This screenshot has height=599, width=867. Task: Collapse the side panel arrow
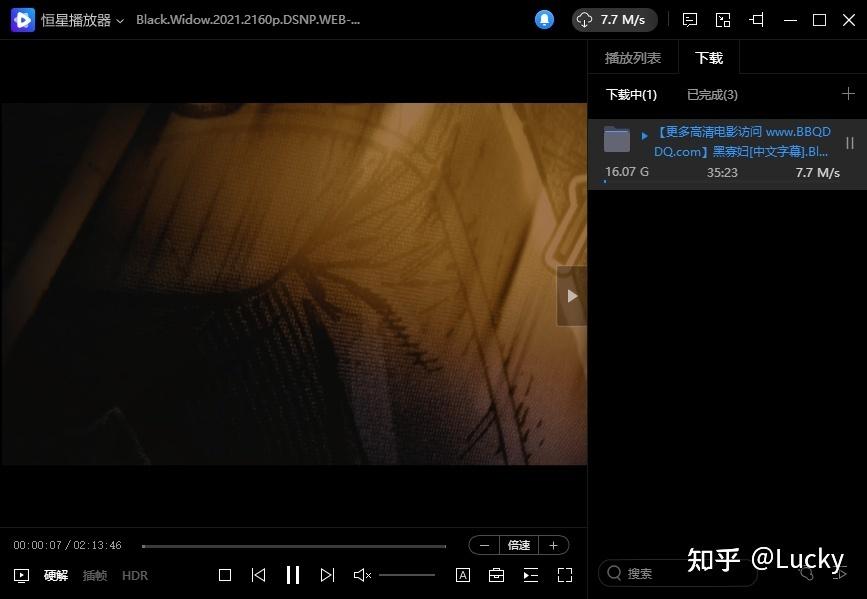(x=572, y=296)
